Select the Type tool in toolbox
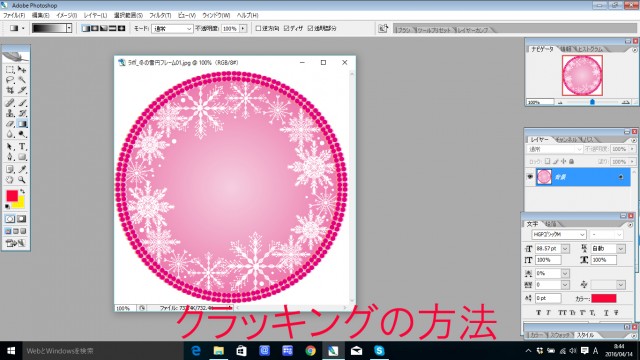The width and height of the screenshot is (640, 360). [x=22, y=146]
